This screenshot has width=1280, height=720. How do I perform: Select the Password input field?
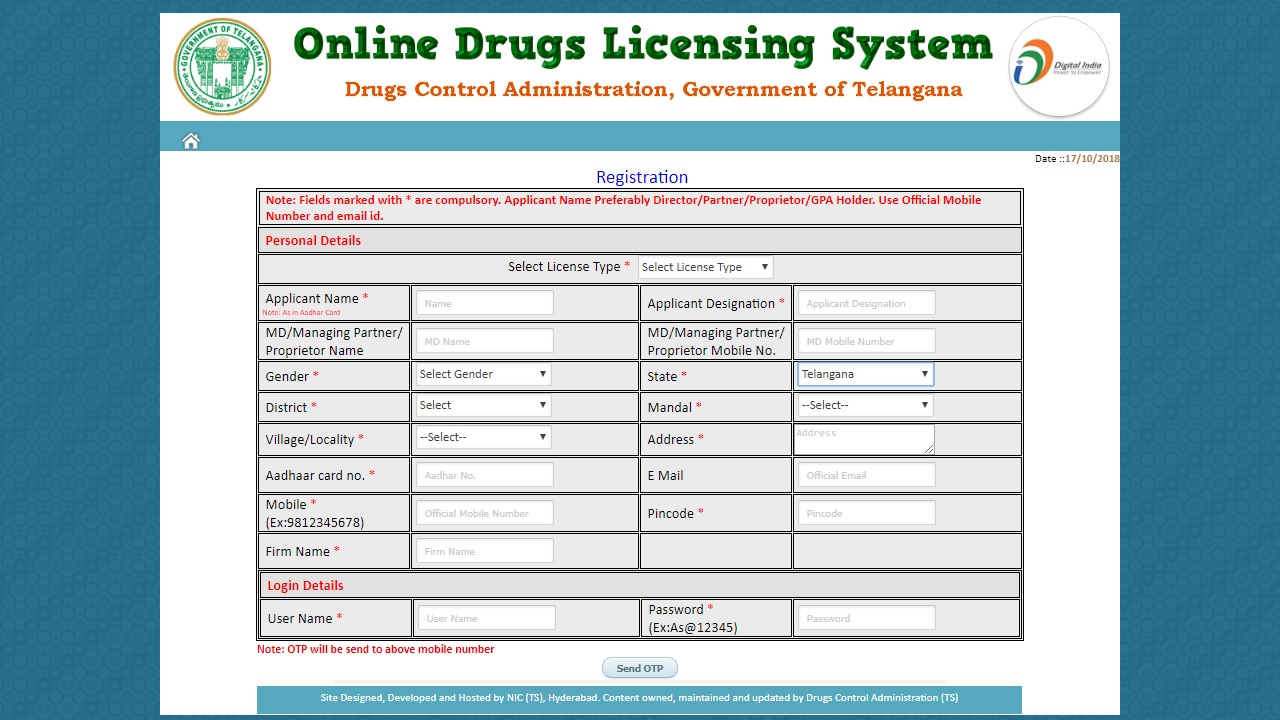864,616
